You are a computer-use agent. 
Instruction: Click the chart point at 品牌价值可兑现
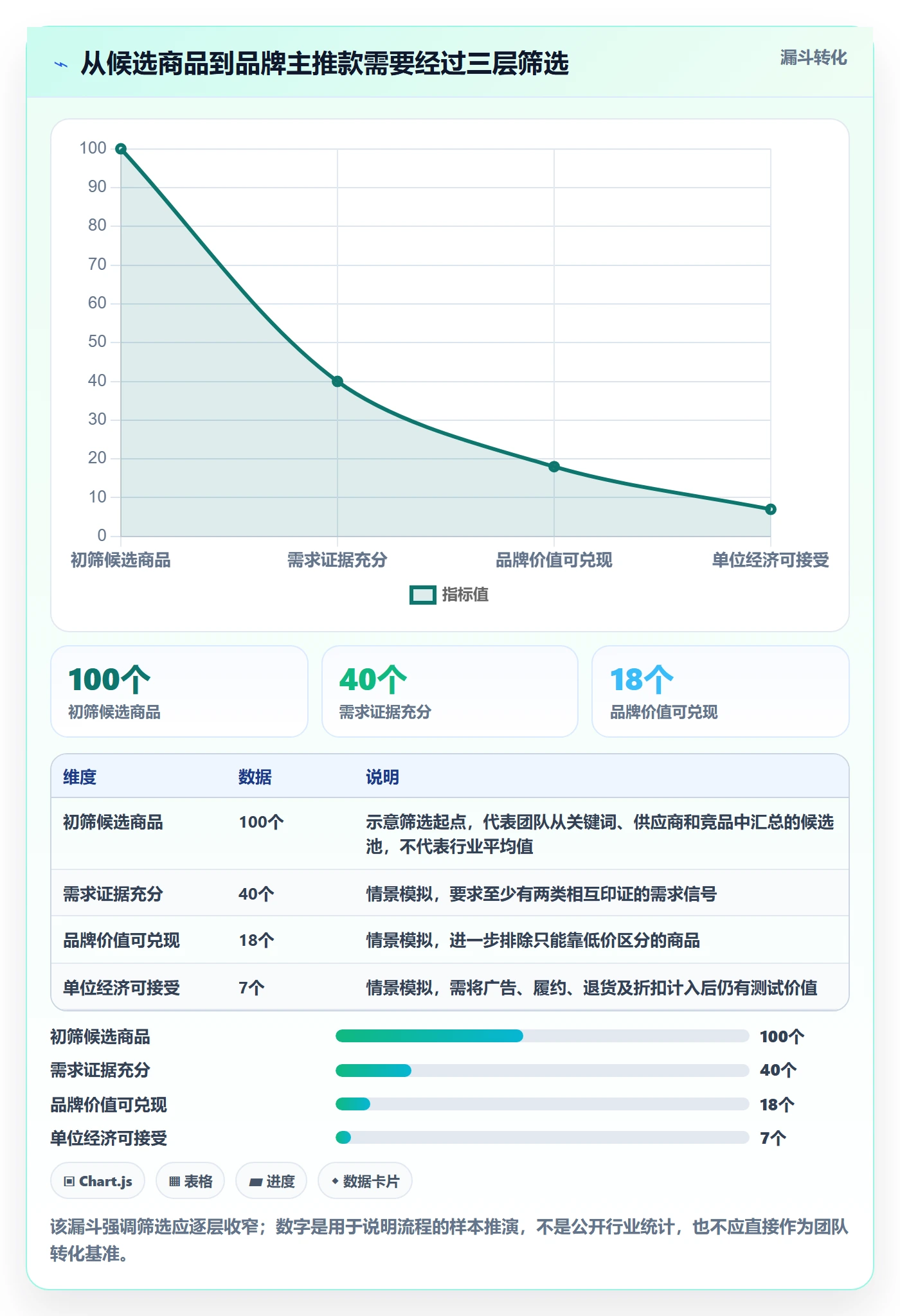click(x=554, y=467)
